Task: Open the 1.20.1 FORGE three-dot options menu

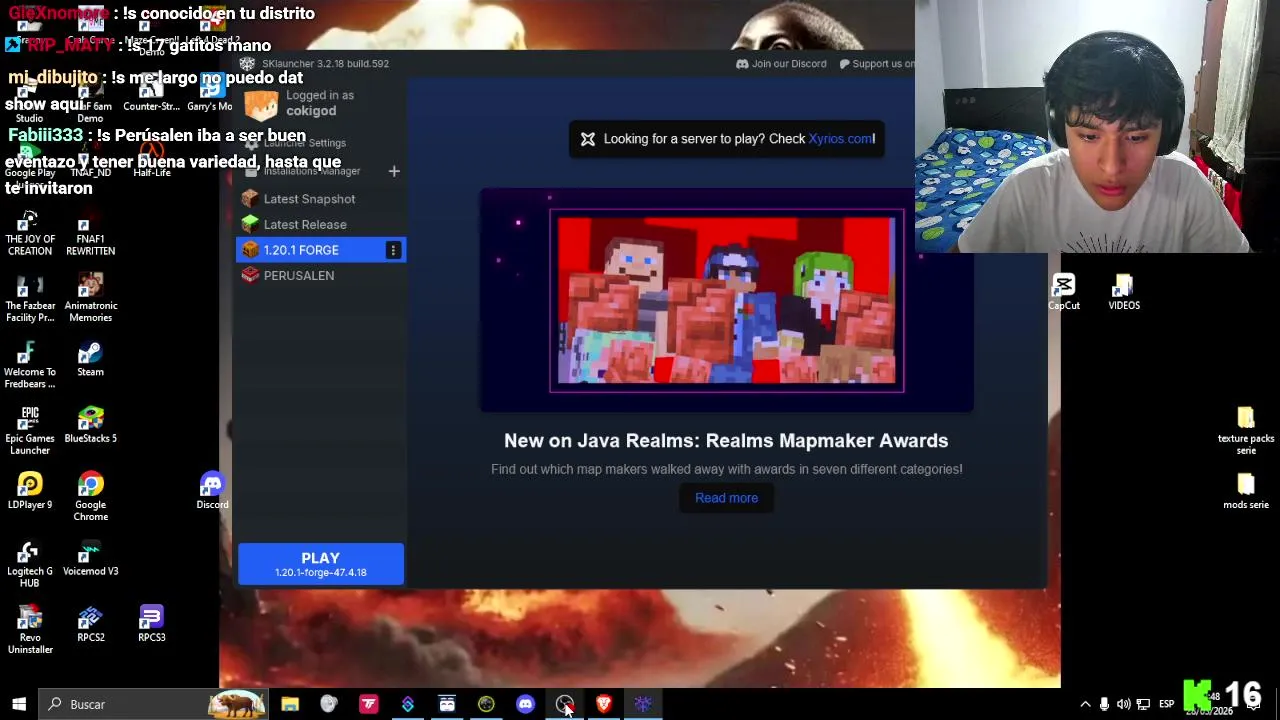Action: (393, 250)
